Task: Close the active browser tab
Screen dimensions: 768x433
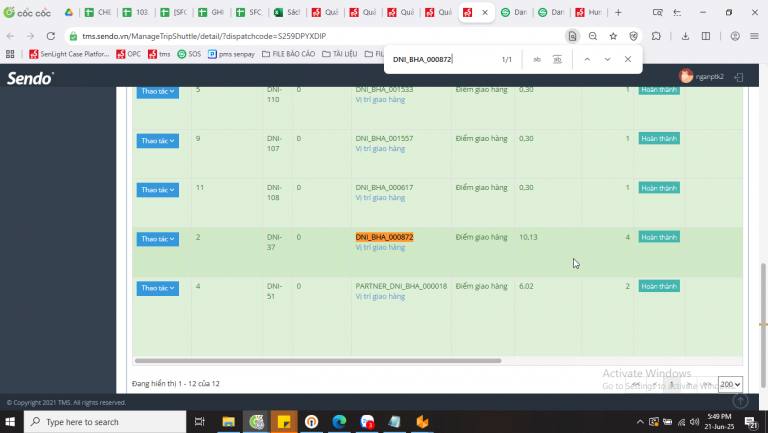Action: click(485, 12)
